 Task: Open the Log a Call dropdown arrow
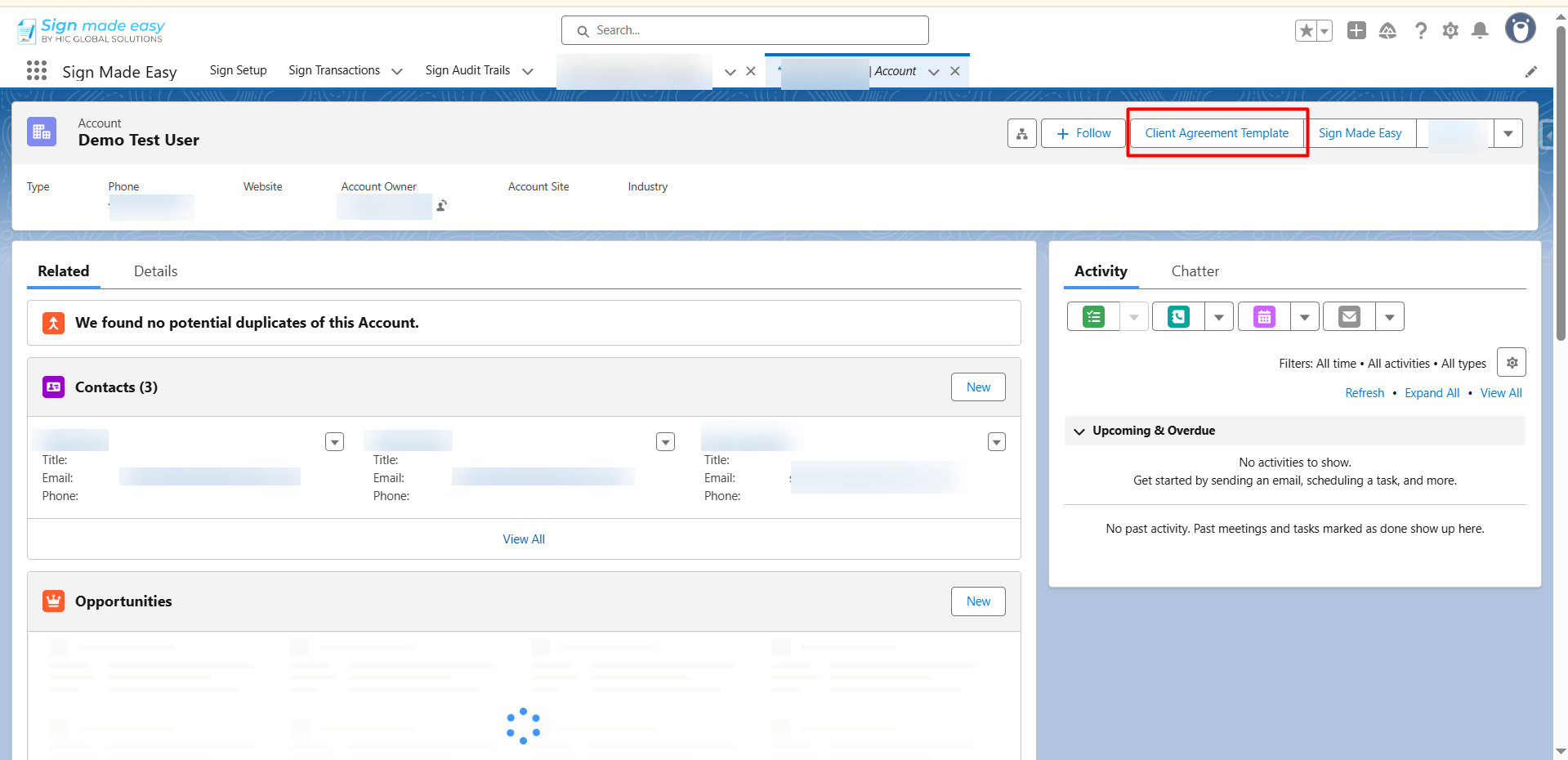[1219, 316]
